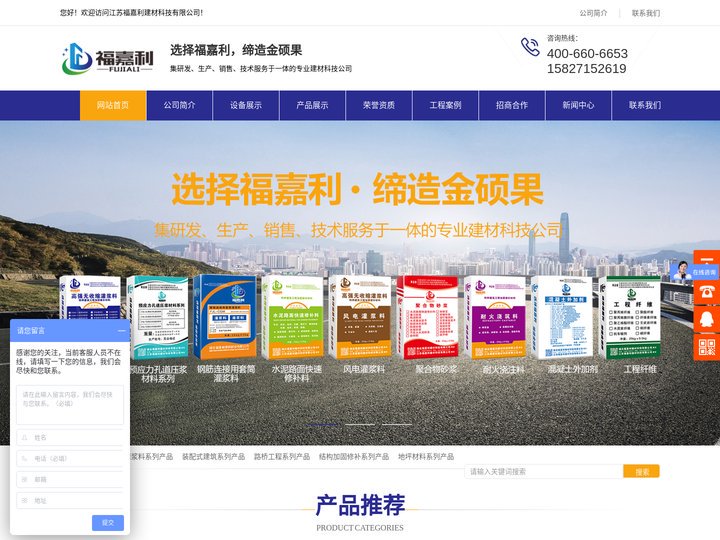Screen dimensions: 720x540
Task: Click the 水泥路面快速修补料 product bag
Action: [x=293, y=317]
